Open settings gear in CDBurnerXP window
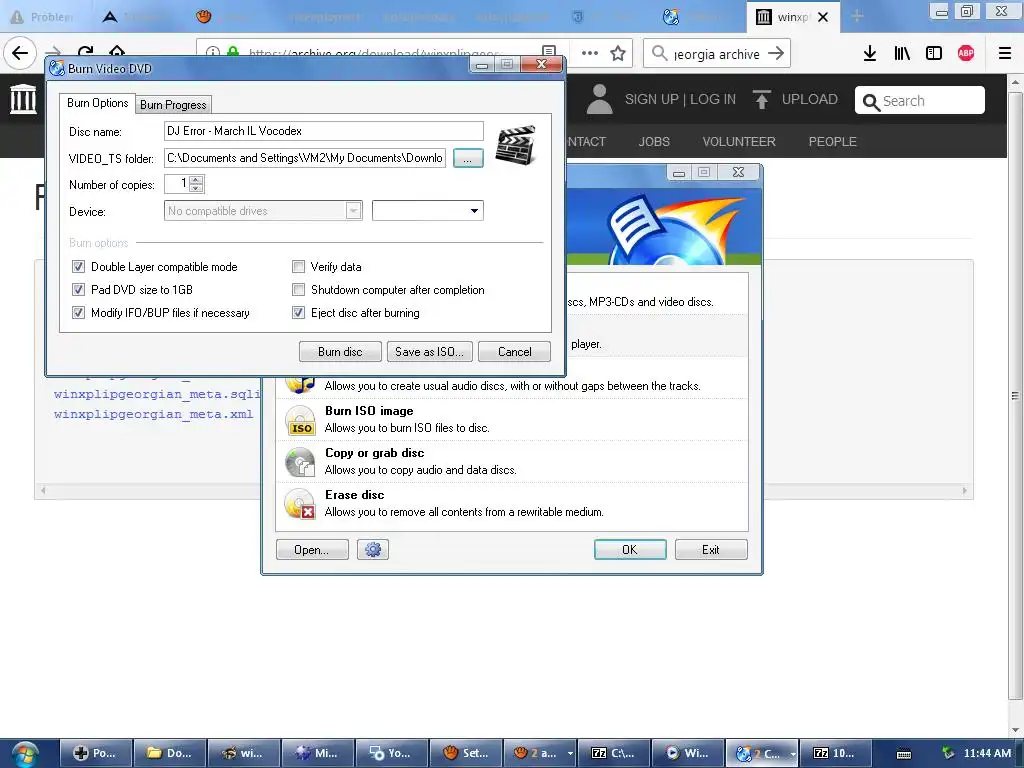The image size is (1024, 768). click(373, 550)
